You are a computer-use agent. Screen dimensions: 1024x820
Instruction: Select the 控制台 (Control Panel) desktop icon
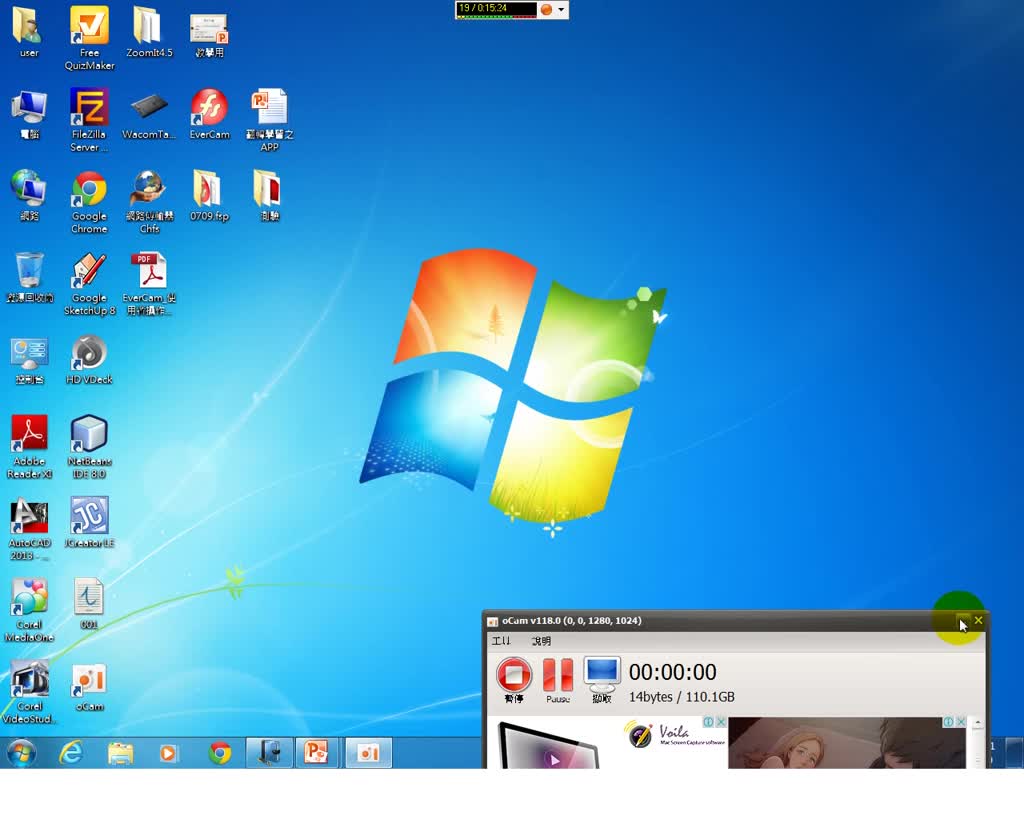(x=29, y=360)
